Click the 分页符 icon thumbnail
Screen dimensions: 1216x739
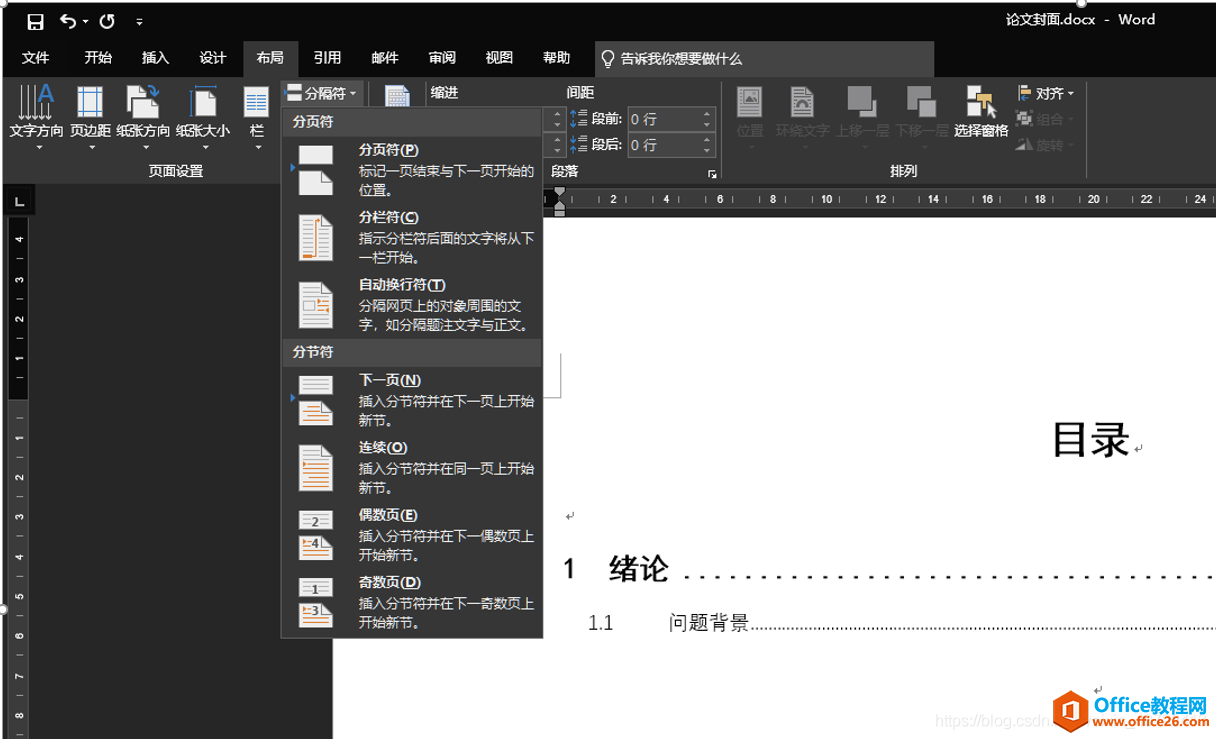point(316,169)
